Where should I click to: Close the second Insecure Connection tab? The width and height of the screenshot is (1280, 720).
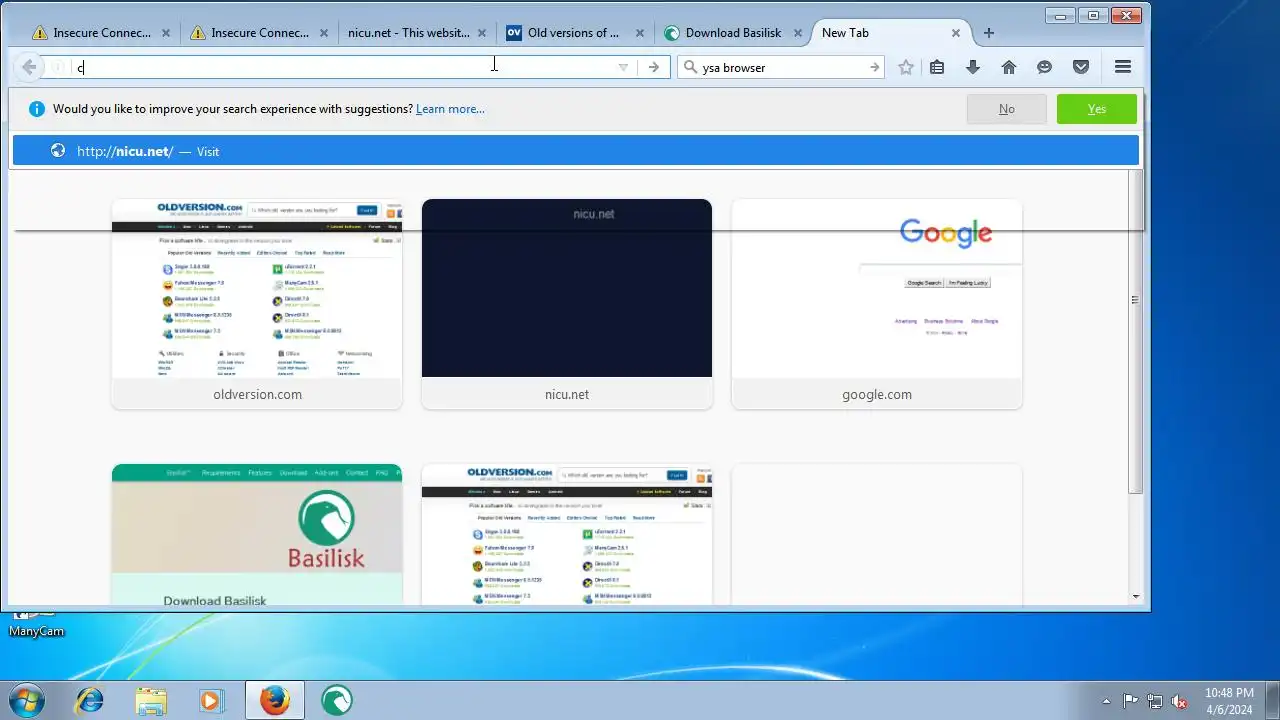pyautogui.click(x=324, y=33)
